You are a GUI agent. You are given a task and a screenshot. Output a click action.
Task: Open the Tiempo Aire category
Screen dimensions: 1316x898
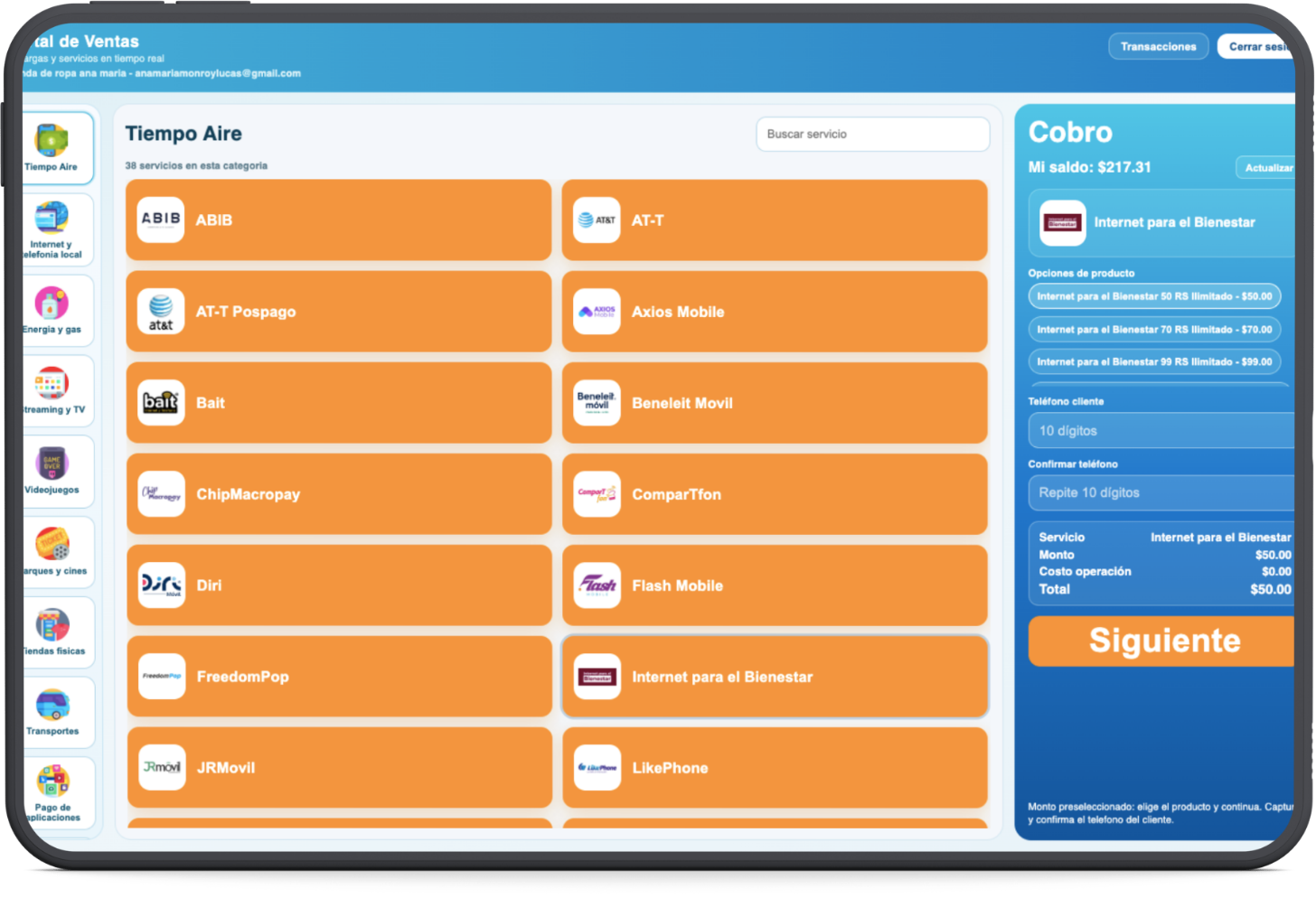[57, 148]
